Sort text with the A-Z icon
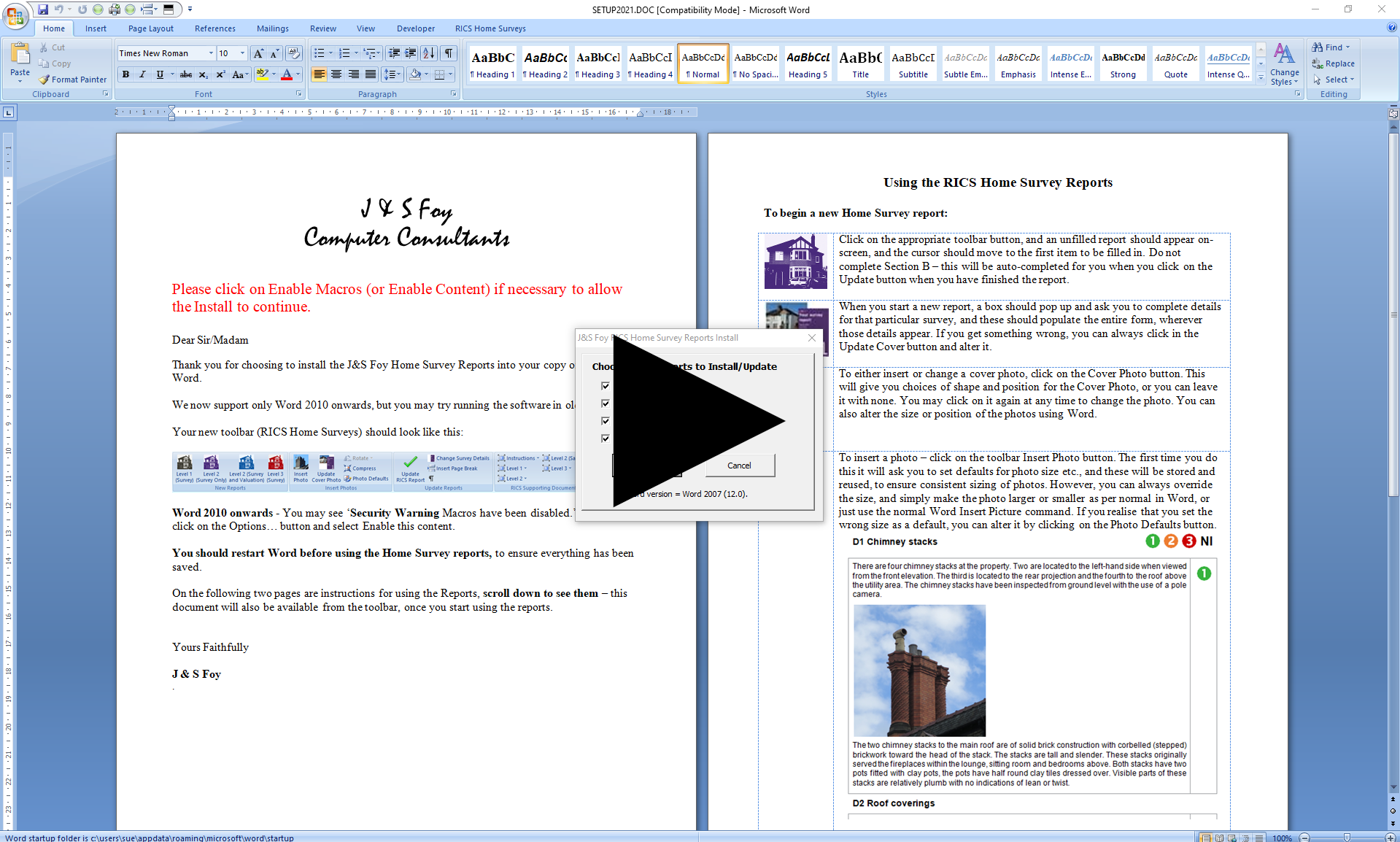The width and height of the screenshot is (1400, 842). tap(429, 53)
